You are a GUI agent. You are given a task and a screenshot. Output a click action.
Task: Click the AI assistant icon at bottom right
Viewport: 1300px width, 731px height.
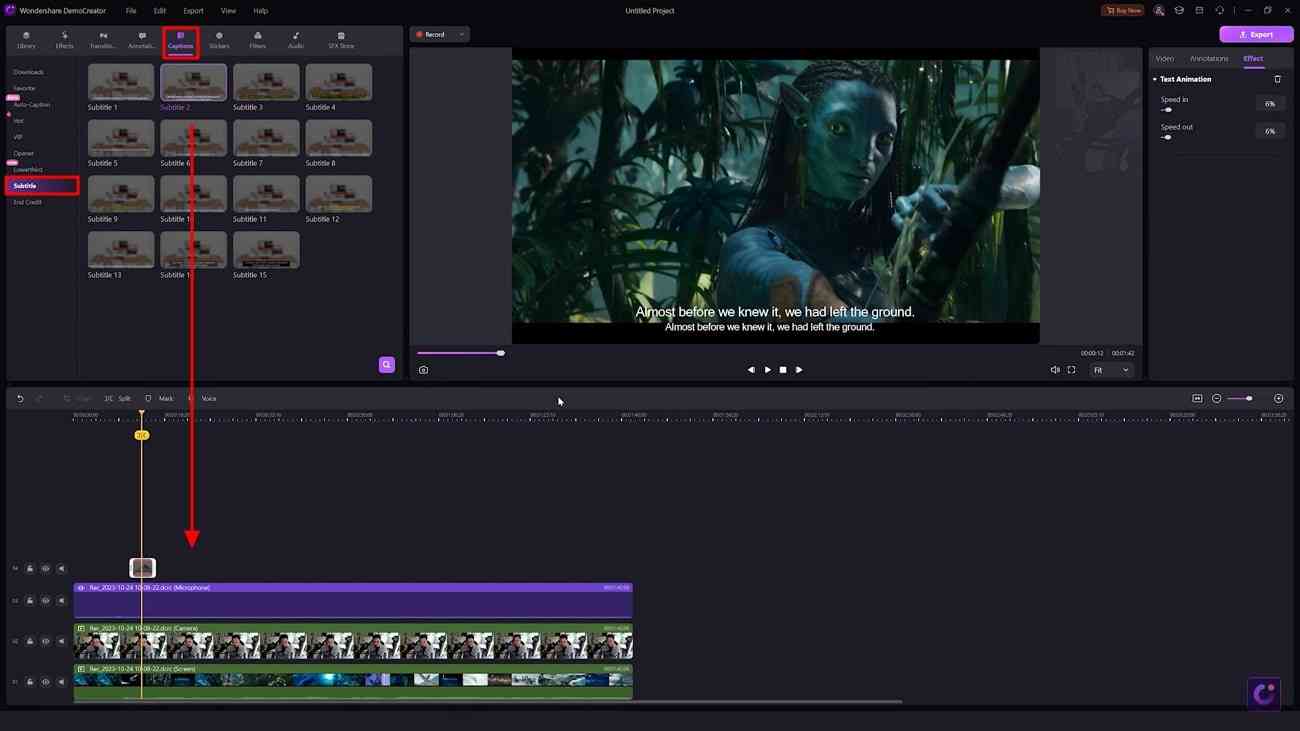point(1264,693)
